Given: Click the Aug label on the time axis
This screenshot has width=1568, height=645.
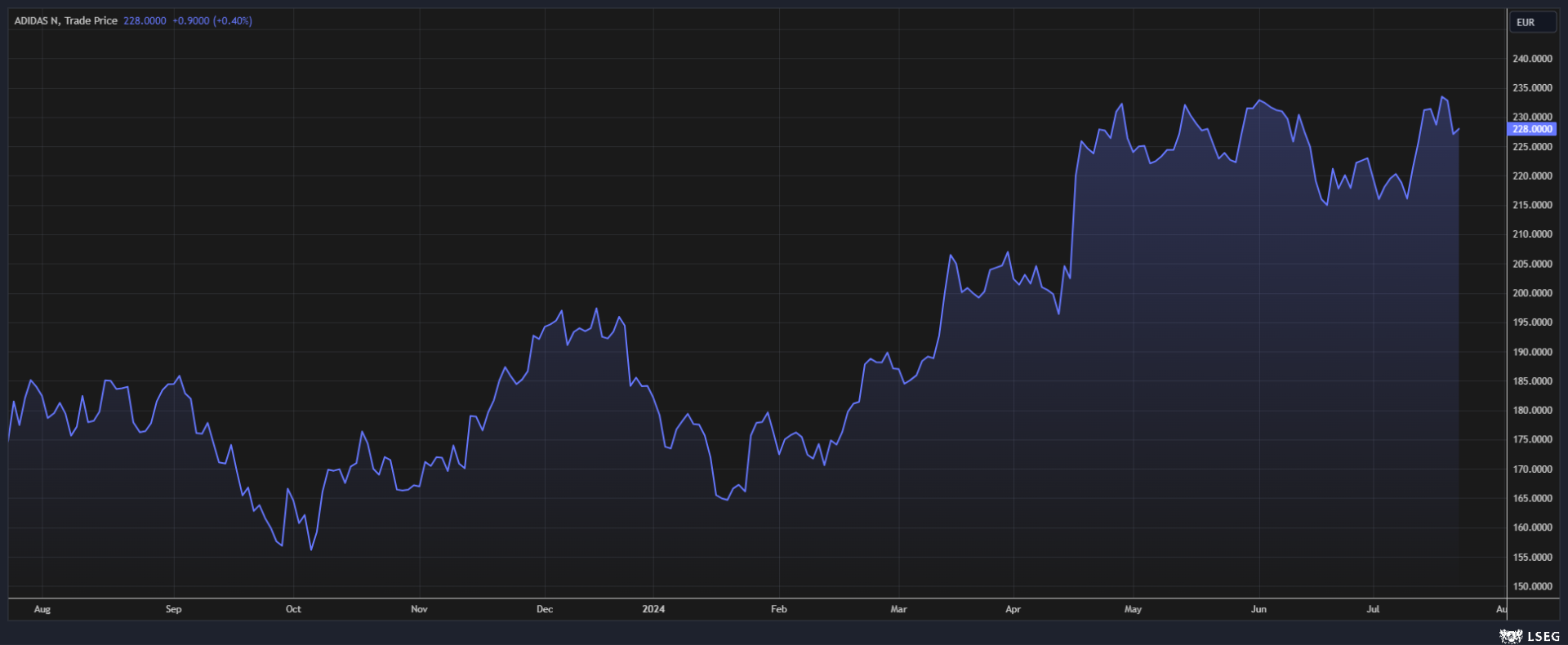Looking at the screenshot, I should pyautogui.click(x=42, y=609).
